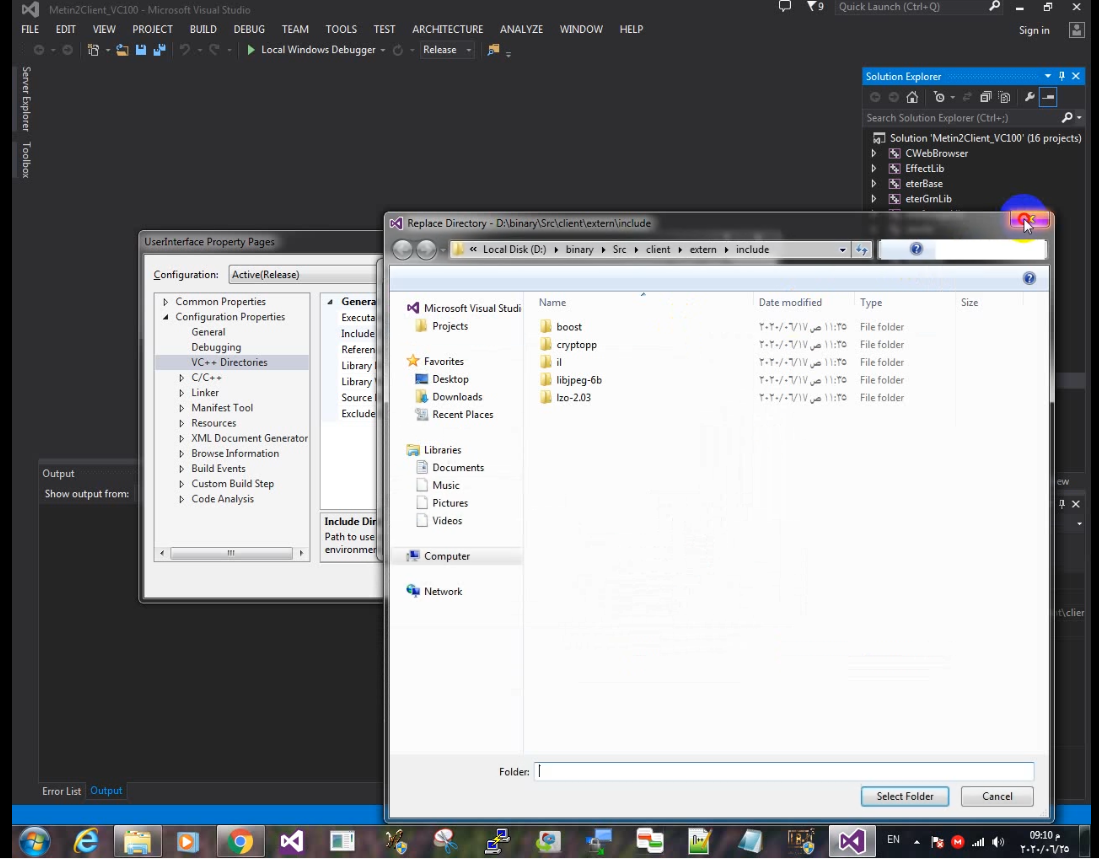1099x859 pixels.
Task: Click the help icon in the folder dialog
Action: (x=1029, y=278)
